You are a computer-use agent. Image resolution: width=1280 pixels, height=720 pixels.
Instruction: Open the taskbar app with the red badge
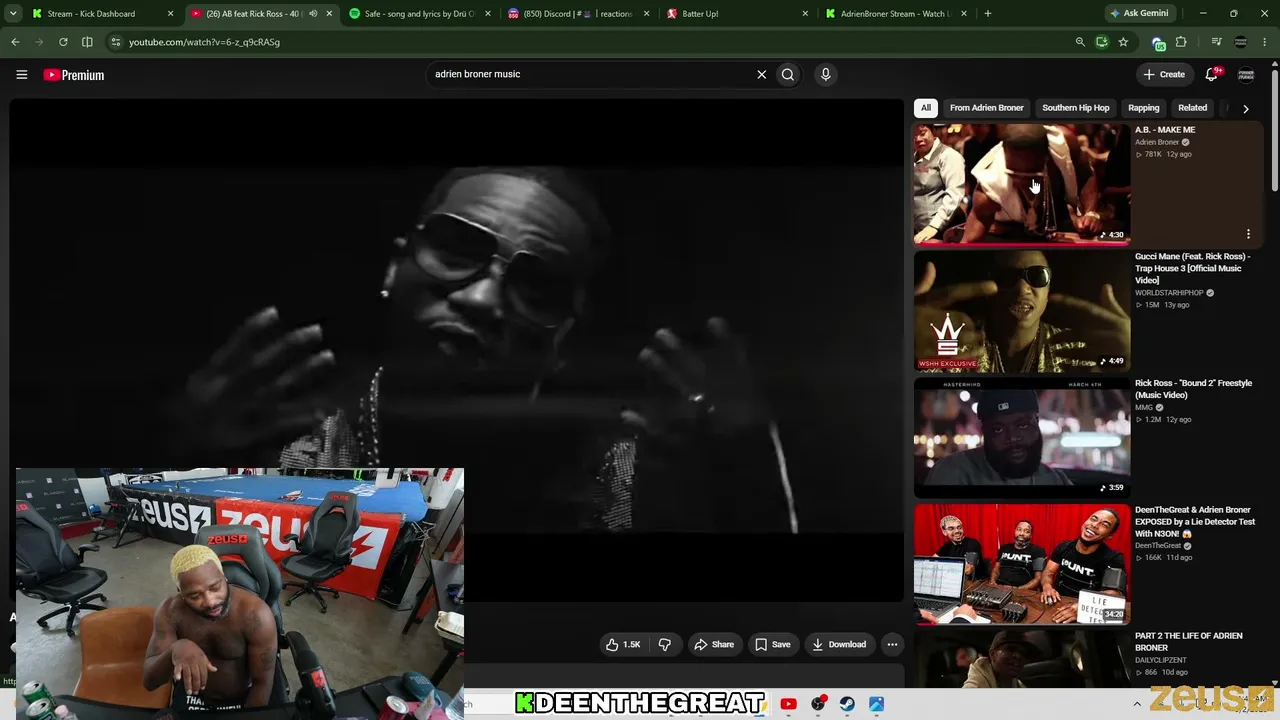tap(818, 704)
